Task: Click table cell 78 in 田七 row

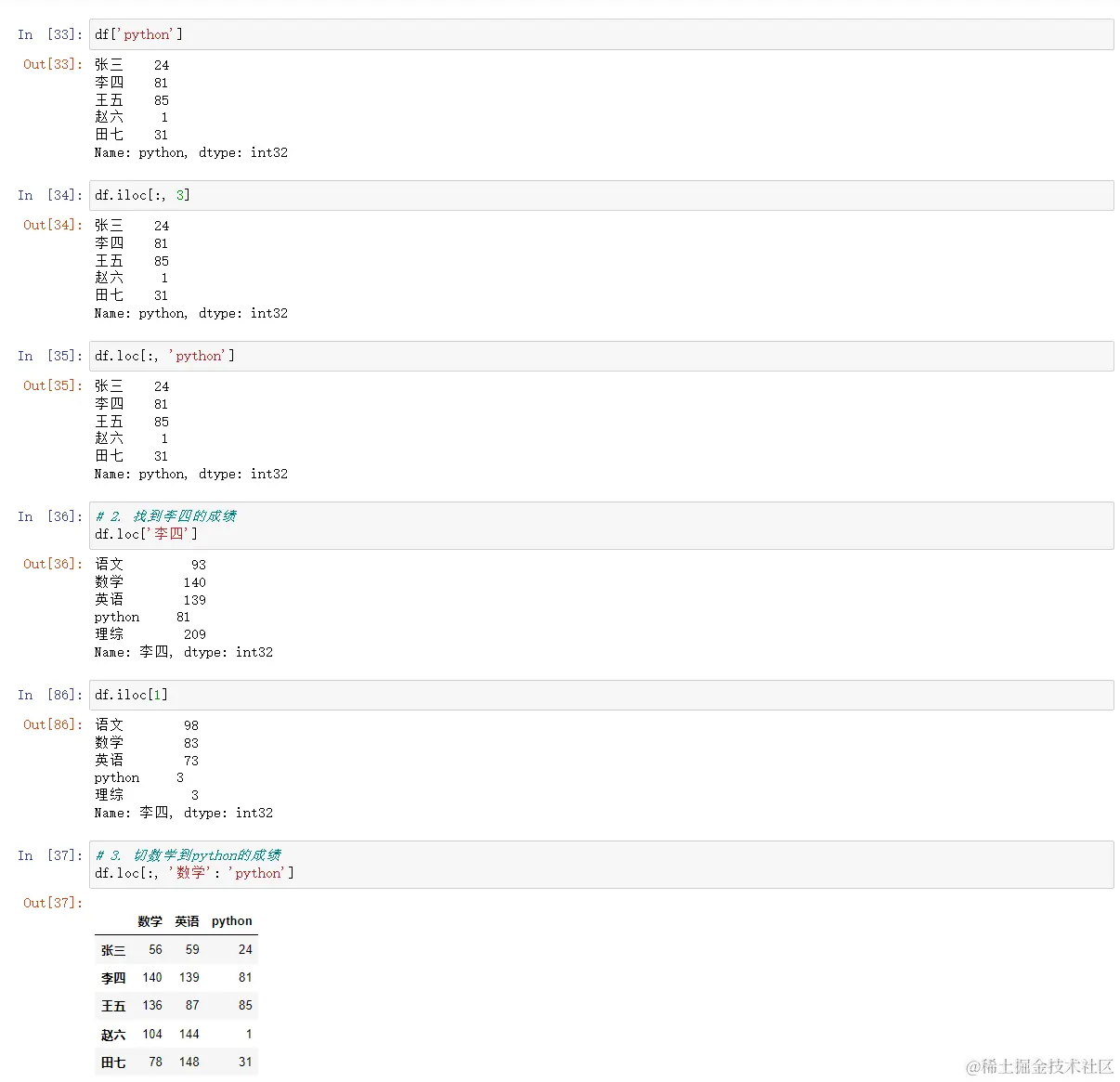Action: (x=155, y=1062)
